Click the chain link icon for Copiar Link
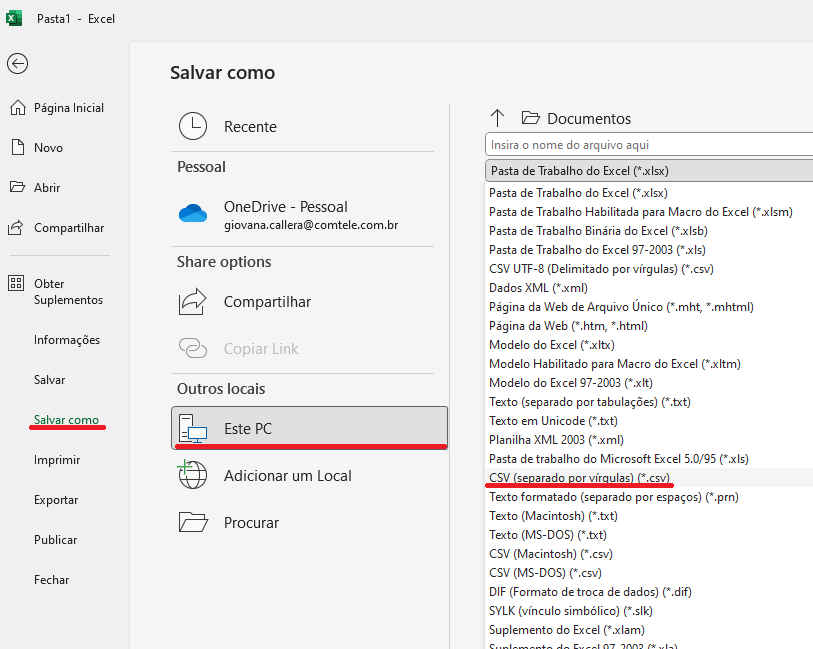Viewport: 813px width, 649px height. 193,348
